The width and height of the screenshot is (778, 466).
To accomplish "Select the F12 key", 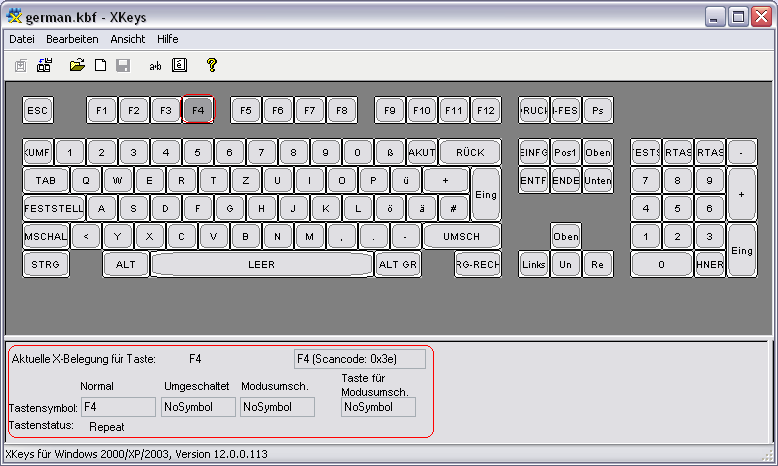I will pos(486,110).
